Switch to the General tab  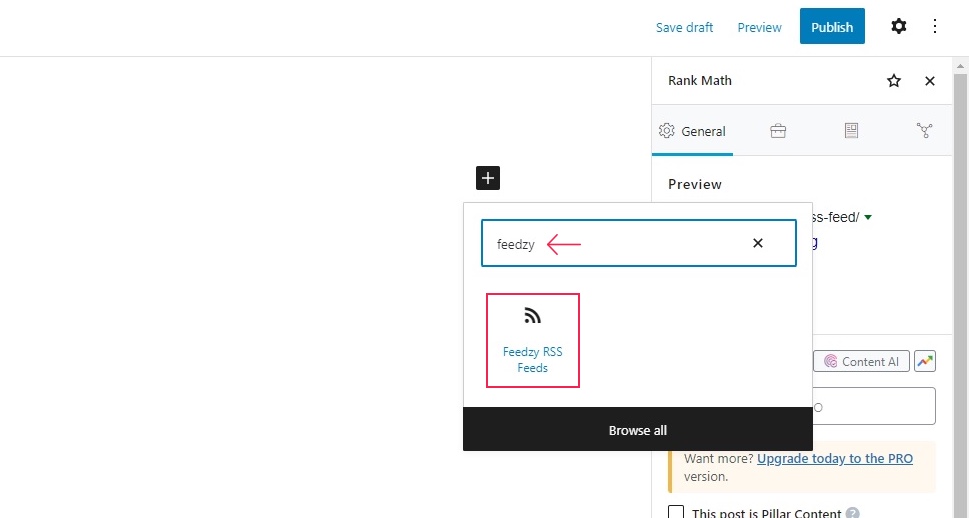tap(692, 131)
